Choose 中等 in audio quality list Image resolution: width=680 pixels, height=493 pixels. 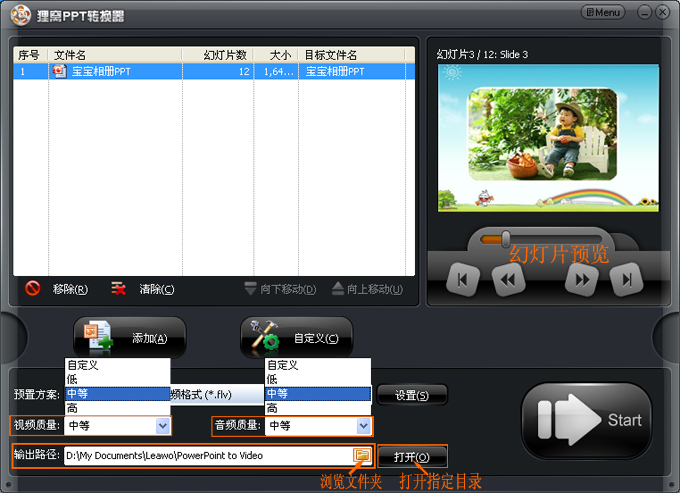(318, 394)
